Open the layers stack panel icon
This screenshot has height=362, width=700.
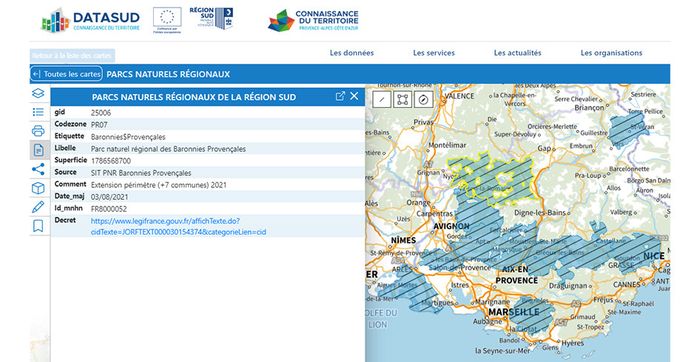[x=38, y=93]
